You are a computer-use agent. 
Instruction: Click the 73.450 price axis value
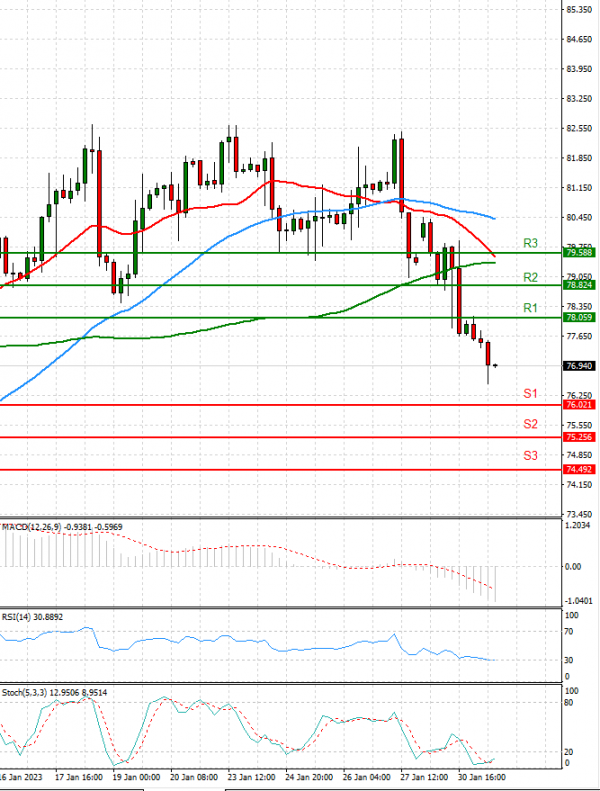(x=579, y=515)
